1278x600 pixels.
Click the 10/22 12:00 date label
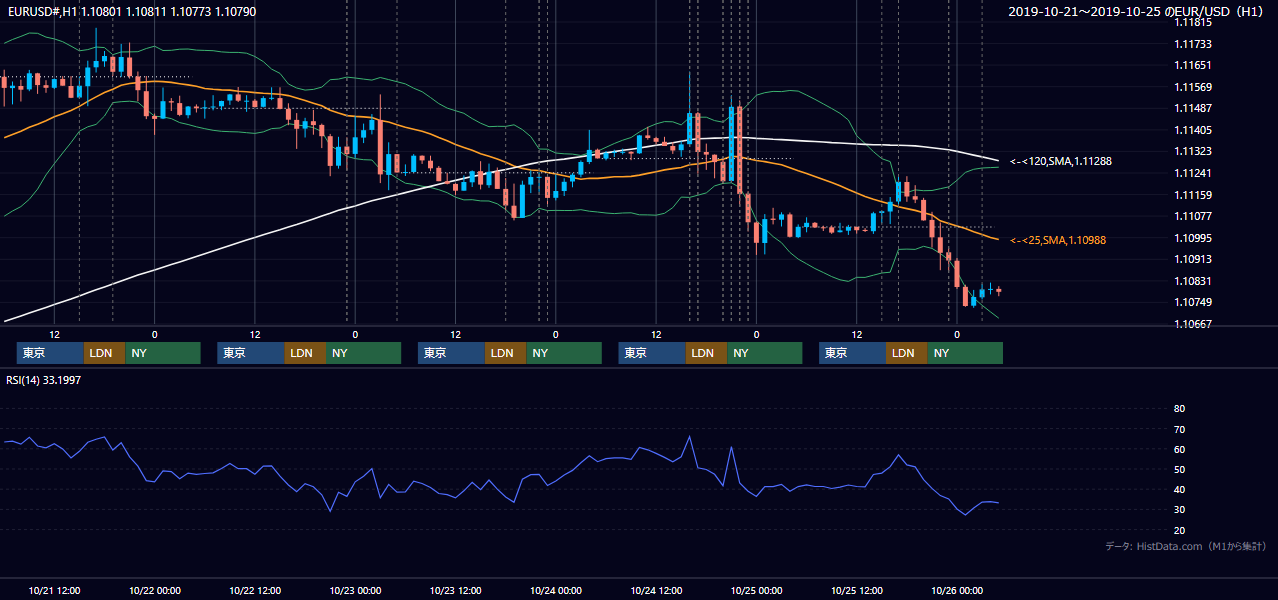255,590
